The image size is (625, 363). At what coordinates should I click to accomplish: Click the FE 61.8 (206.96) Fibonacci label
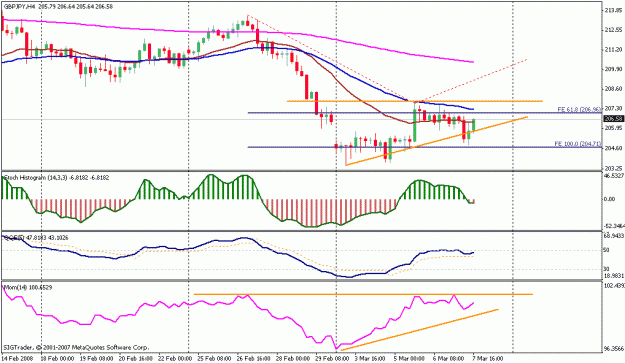click(x=579, y=109)
